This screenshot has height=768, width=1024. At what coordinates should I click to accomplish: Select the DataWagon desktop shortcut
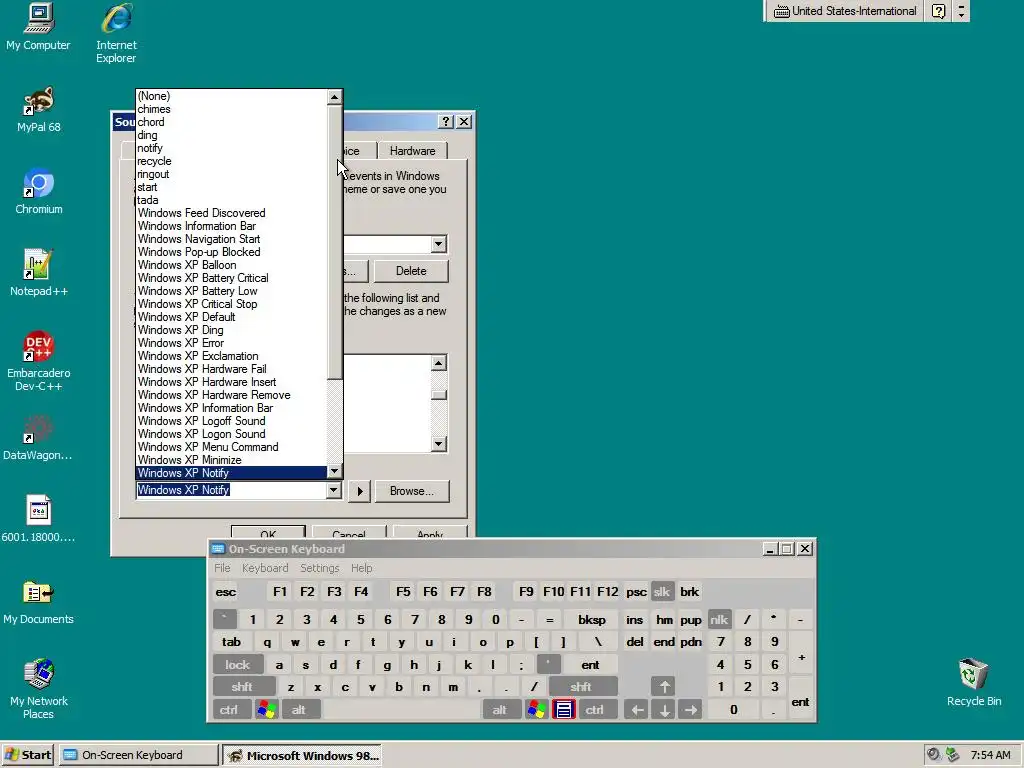38,438
